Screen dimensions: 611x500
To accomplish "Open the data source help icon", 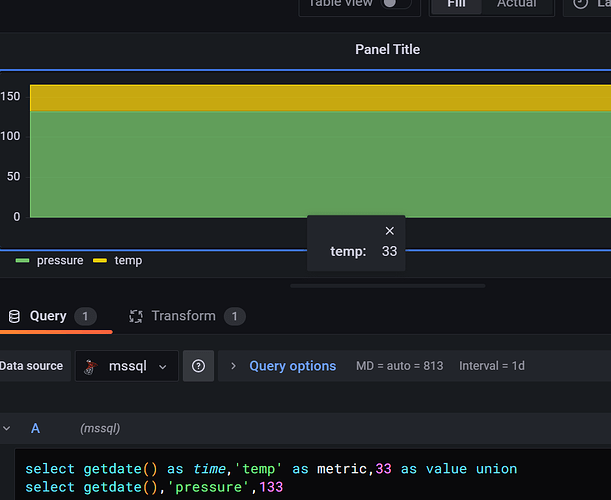I will (x=198, y=366).
